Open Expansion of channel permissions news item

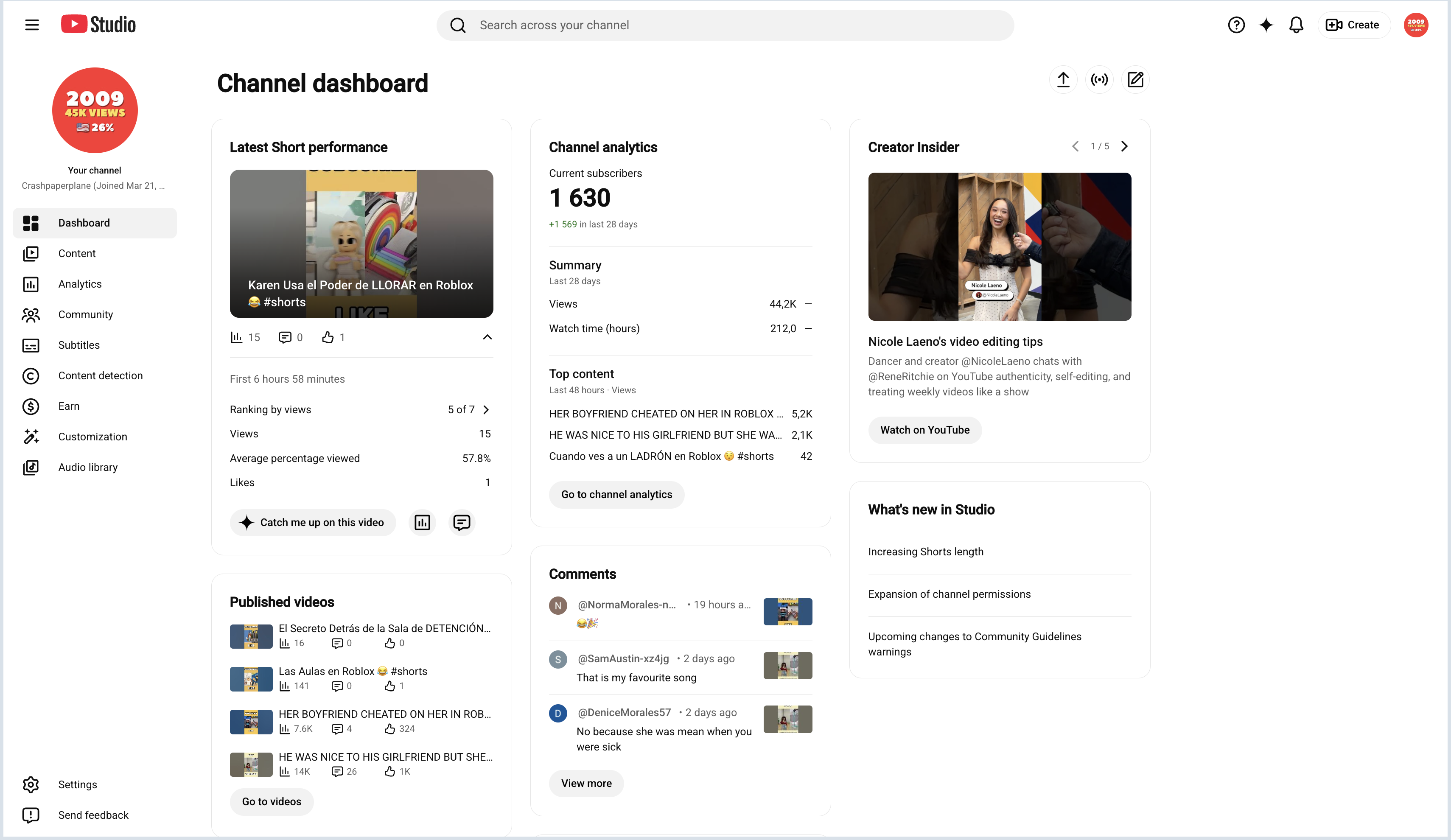pyautogui.click(x=949, y=594)
